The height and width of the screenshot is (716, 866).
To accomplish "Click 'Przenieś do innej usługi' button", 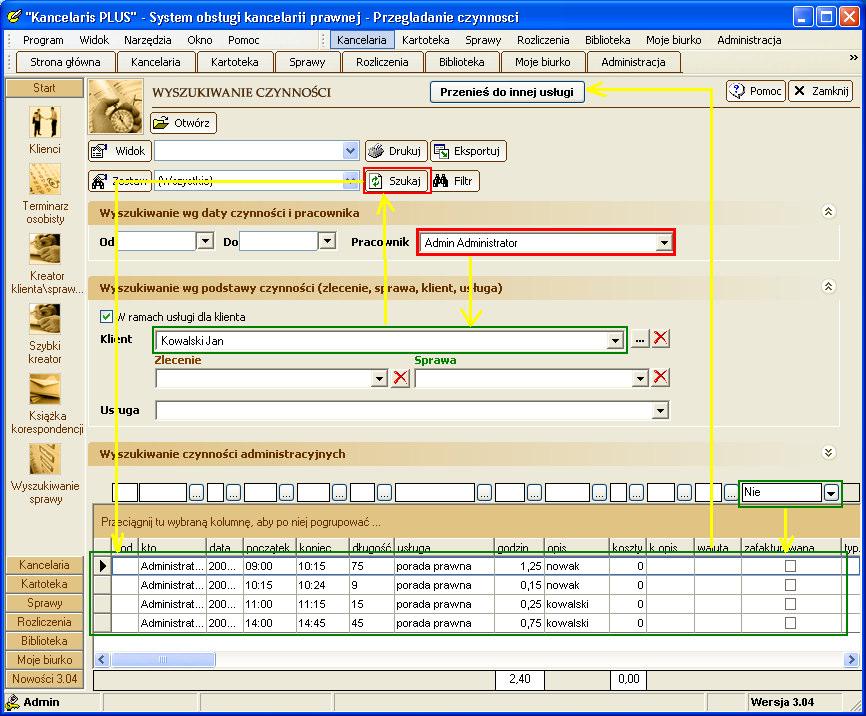I will click(507, 92).
